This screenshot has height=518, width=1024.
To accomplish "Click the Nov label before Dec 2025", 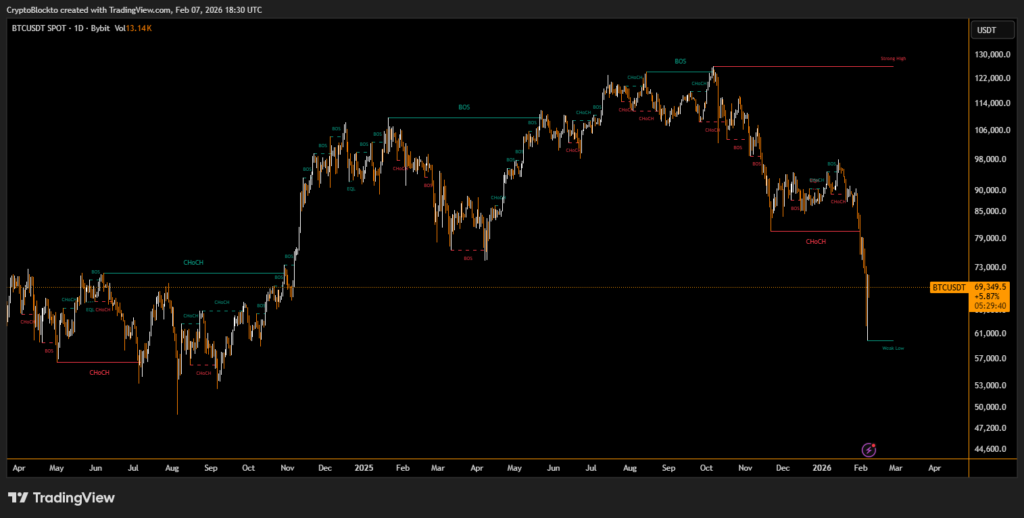I will (745, 467).
